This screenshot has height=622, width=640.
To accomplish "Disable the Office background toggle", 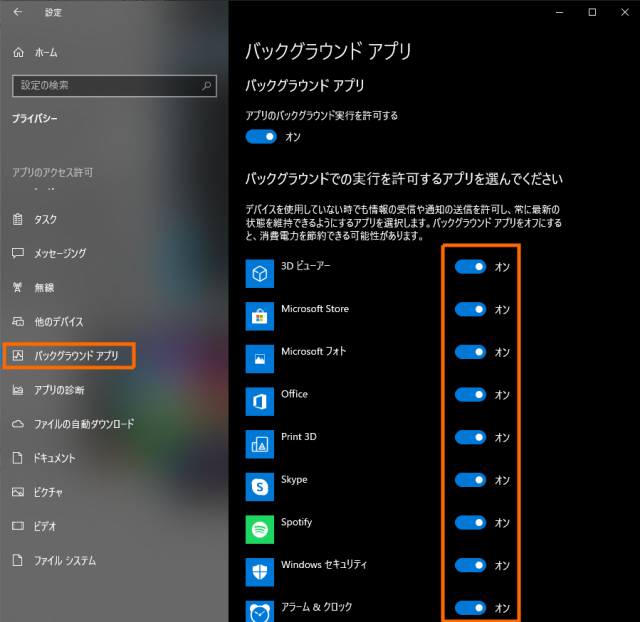I will 470,395.
